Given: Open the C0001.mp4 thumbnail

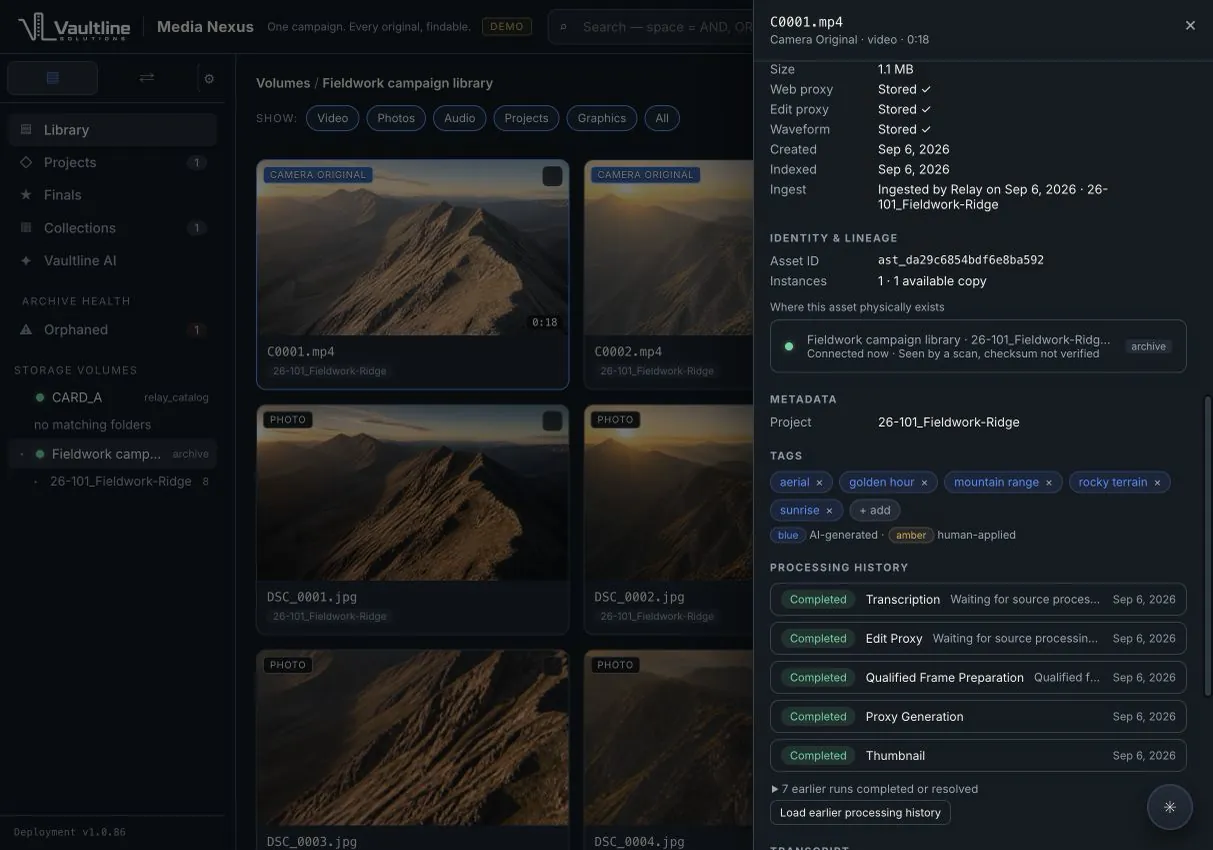Looking at the screenshot, I should (x=413, y=248).
